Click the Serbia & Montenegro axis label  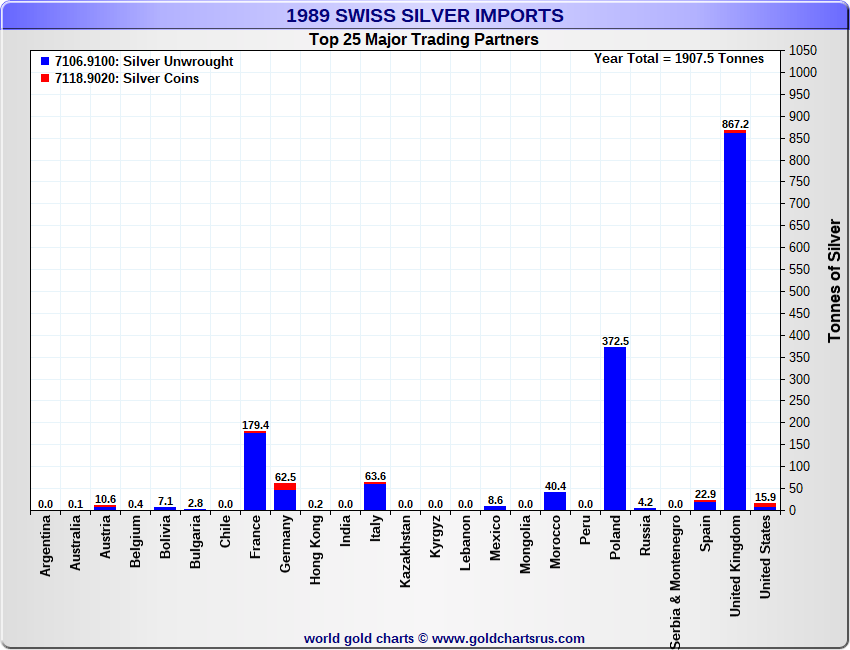[675, 582]
